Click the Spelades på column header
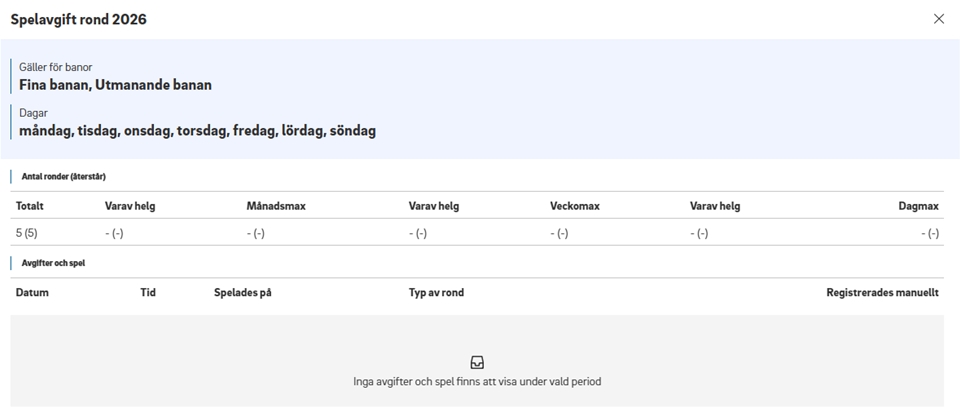The height and width of the screenshot is (407, 960). click(243, 293)
